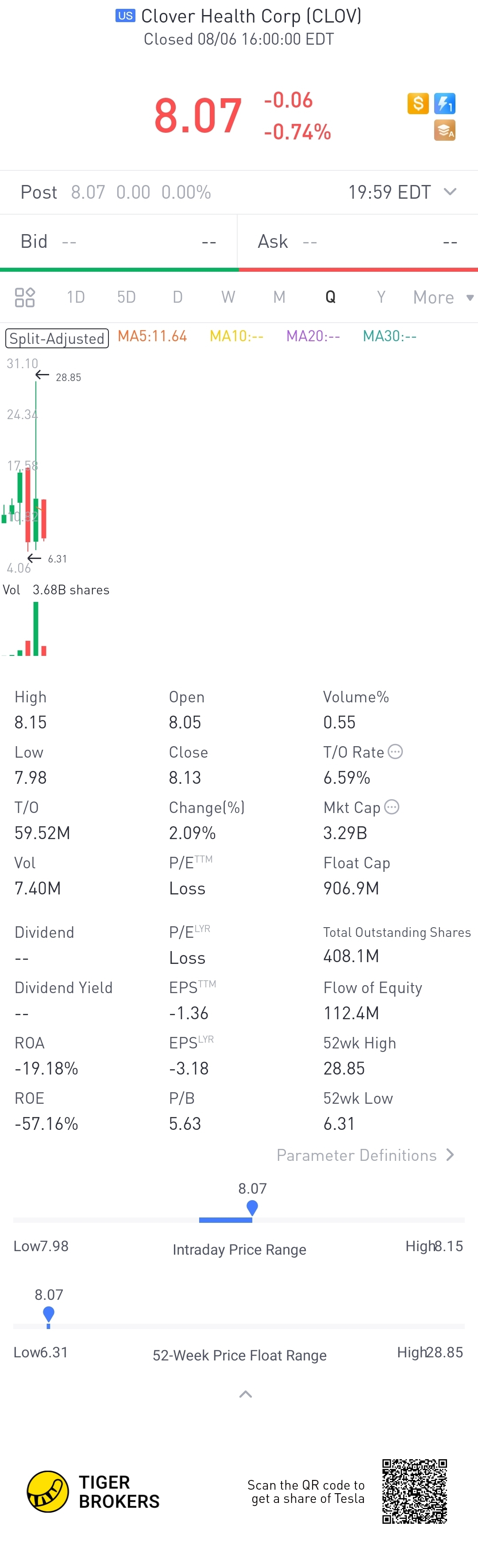
Task: Tap the Tesla share QR code
Action: (415, 1491)
